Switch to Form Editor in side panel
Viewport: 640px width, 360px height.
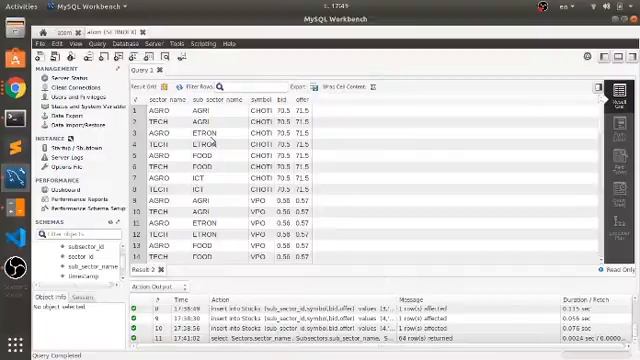(619, 128)
